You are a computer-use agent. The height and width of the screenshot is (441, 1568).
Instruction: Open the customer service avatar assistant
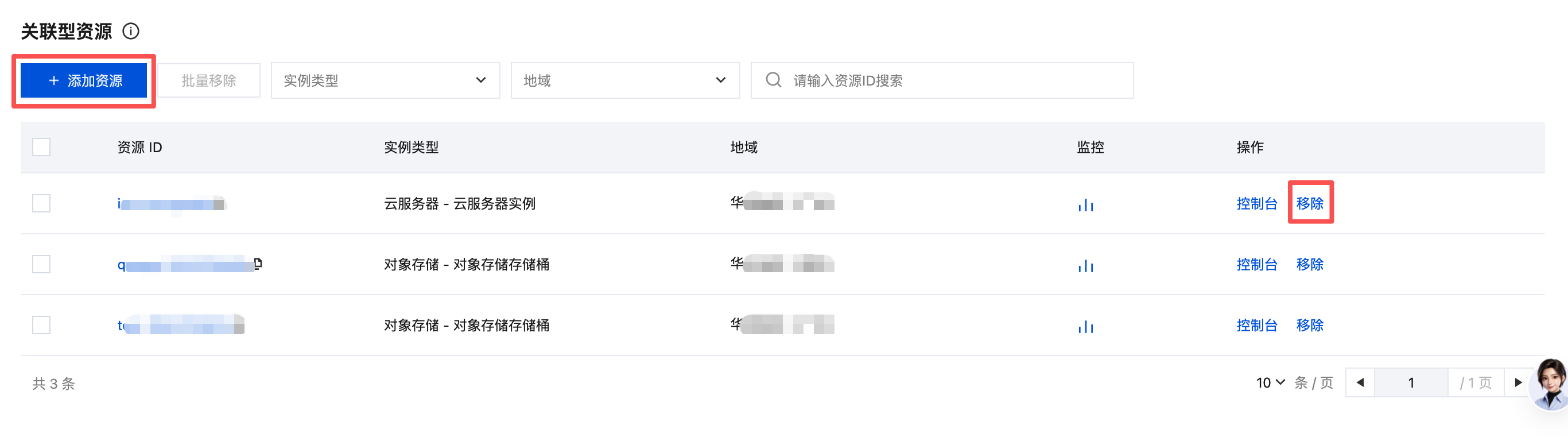point(1550,384)
